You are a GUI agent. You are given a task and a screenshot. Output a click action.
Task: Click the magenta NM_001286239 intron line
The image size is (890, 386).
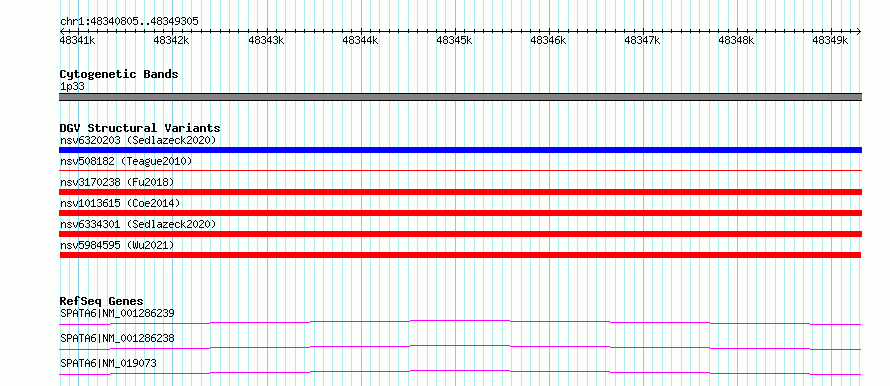(x=460, y=322)
